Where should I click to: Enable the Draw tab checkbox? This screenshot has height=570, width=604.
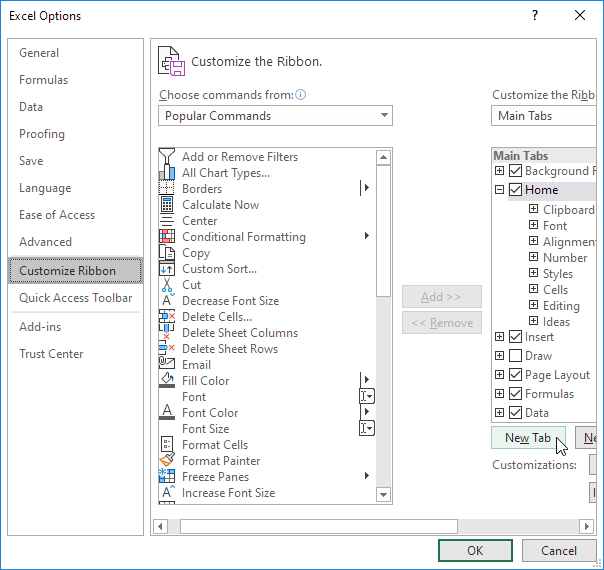(515, 356)
